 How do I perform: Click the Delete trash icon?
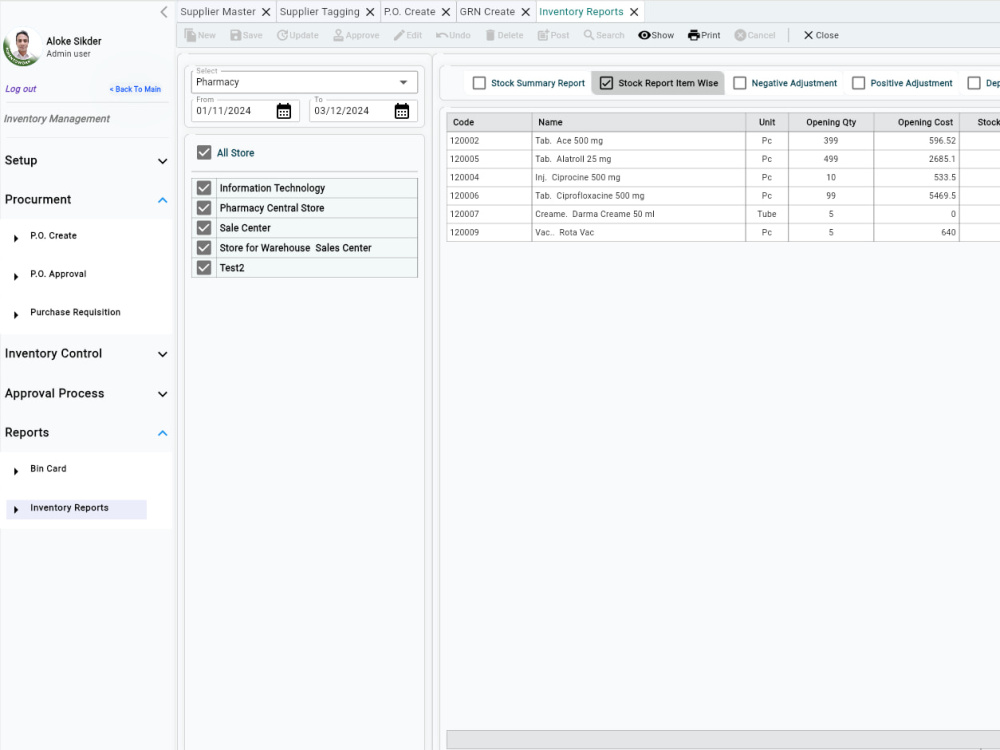(x=490, y=35)
